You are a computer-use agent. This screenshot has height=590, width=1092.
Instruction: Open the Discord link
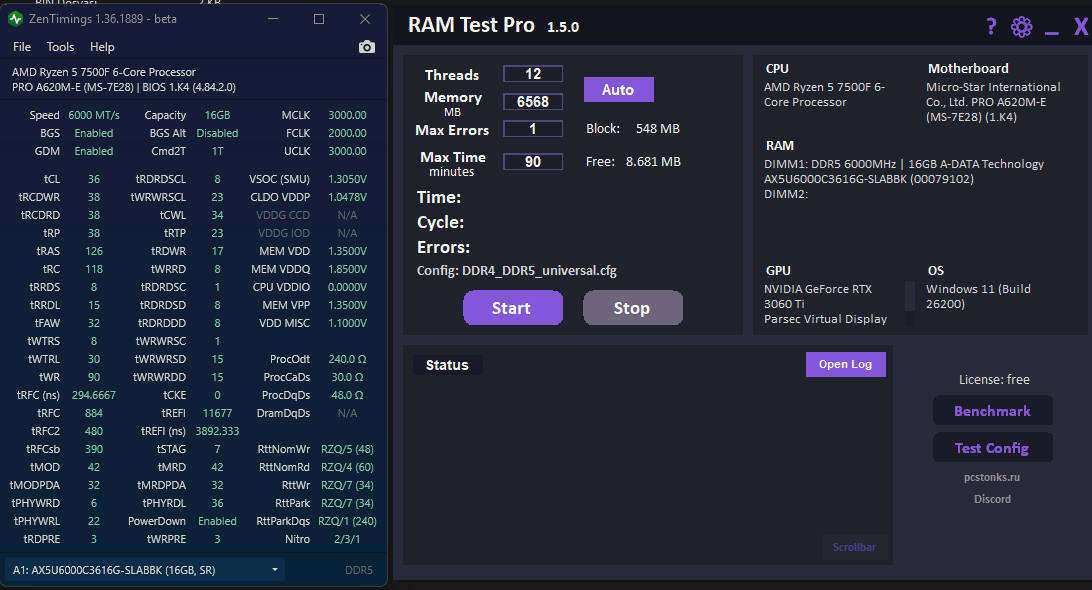point(992,499)
